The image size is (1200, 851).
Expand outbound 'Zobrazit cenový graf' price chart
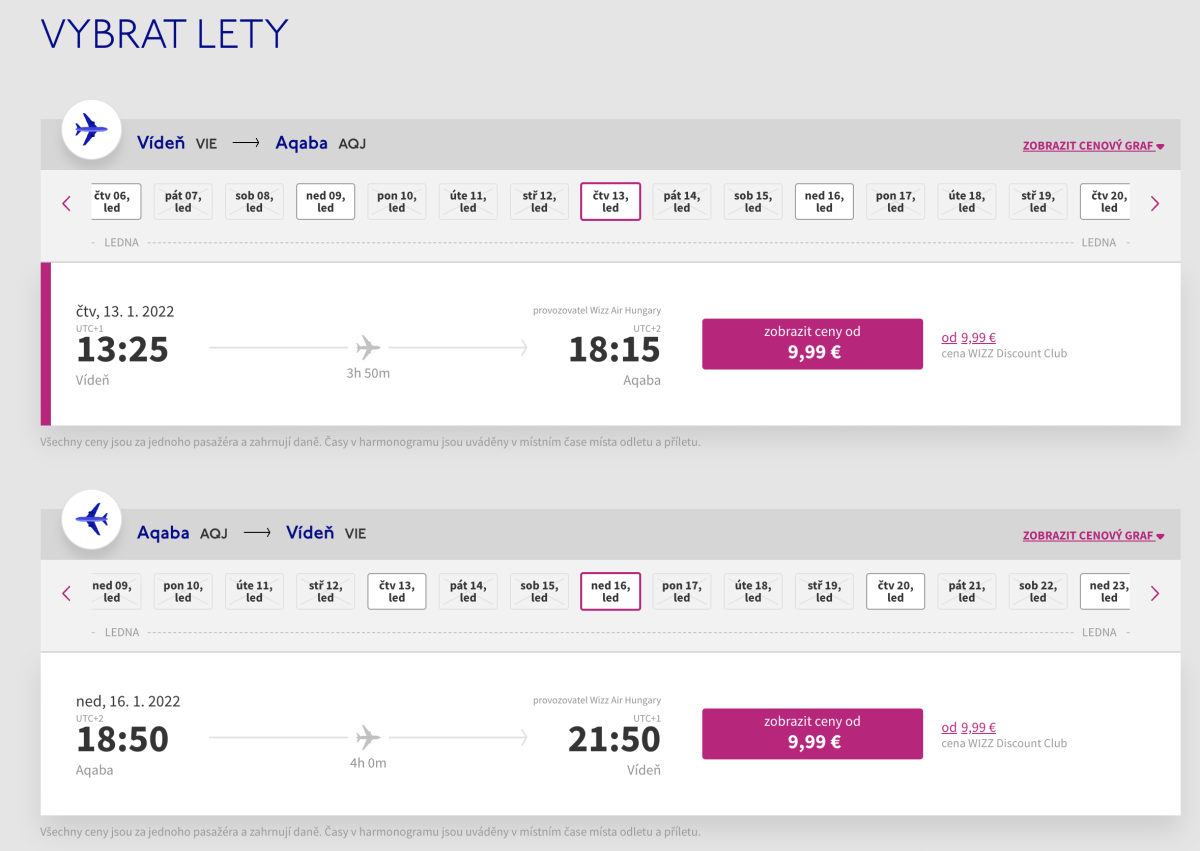click(x=1093, y=146)
